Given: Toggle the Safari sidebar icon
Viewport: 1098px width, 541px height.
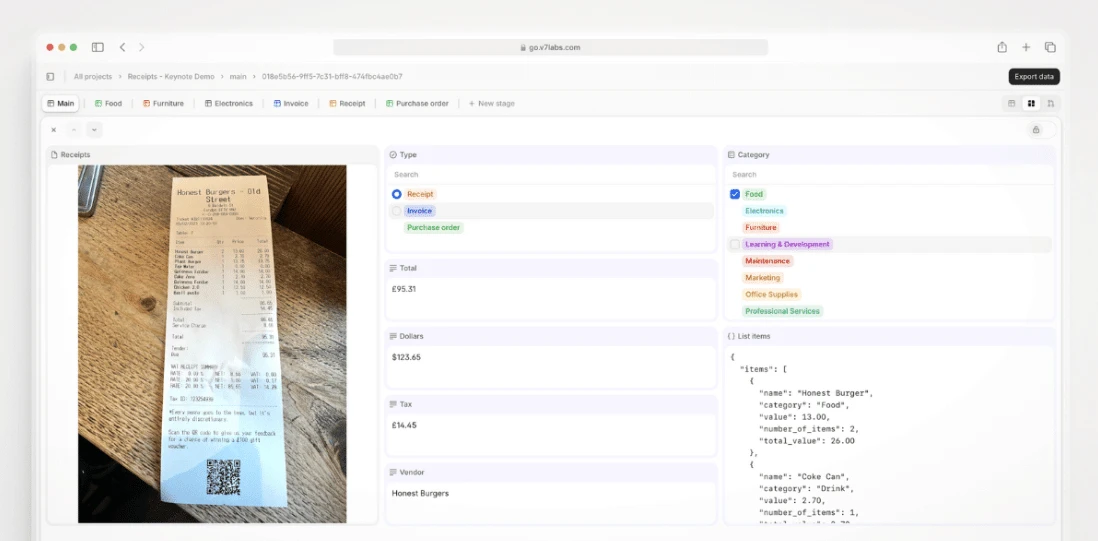Looking at the screenshot, I should (97, 47).
